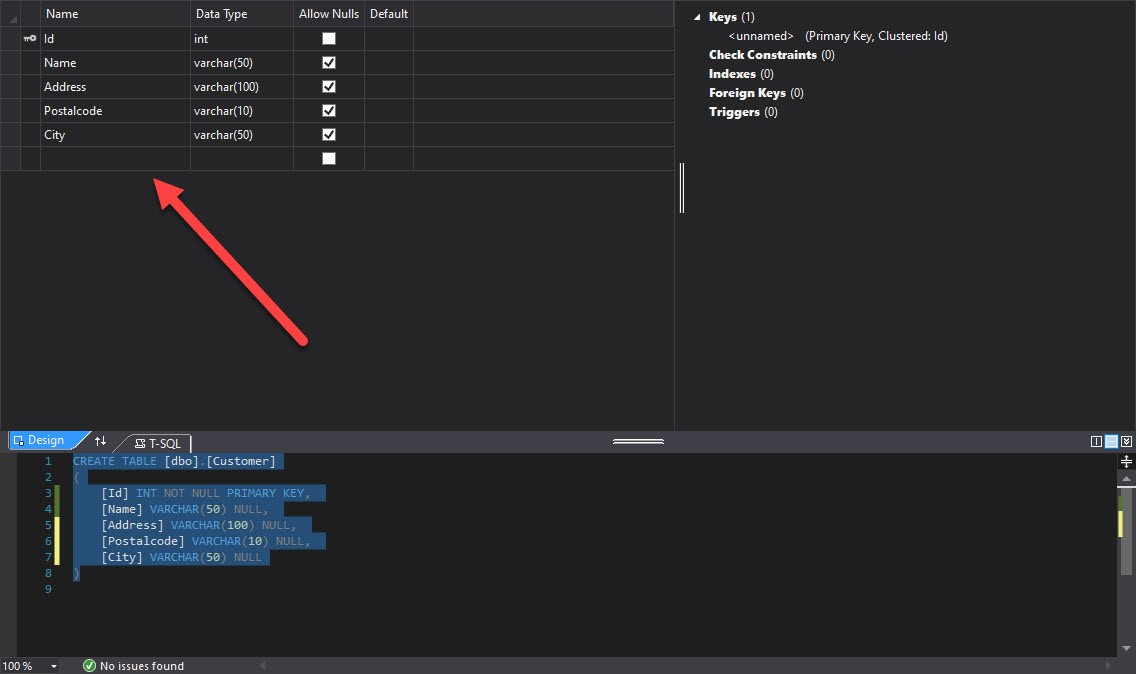Viewport: 1136px width, 674px height.
Task: Switch to the Design tab
Action: (45, 440)
